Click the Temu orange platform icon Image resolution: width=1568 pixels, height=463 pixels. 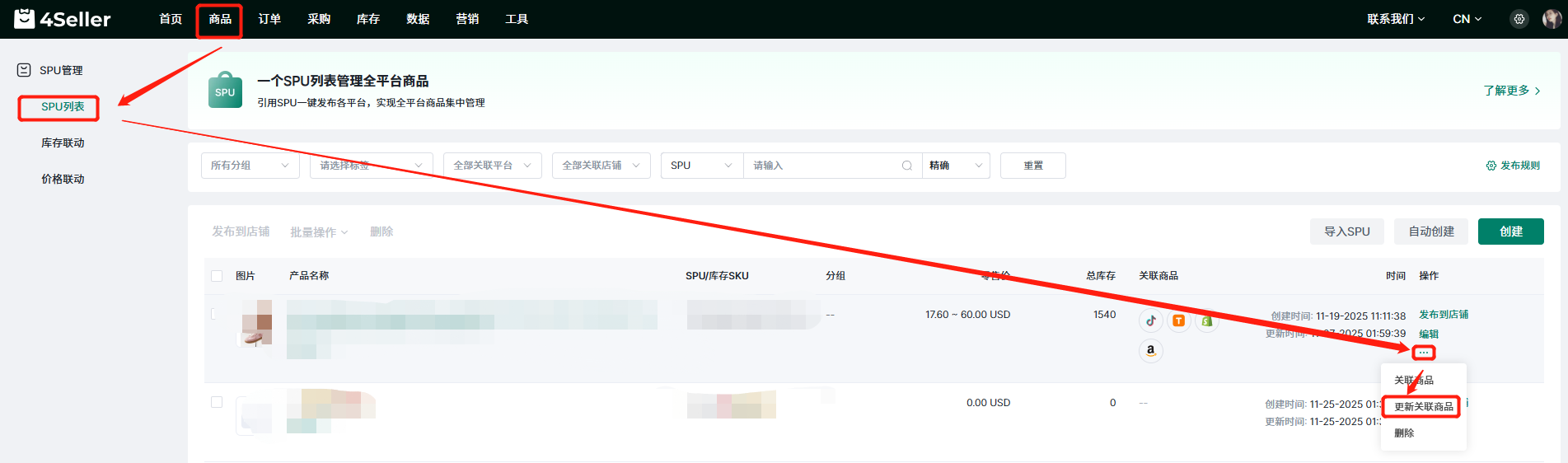coord(1179,321)
